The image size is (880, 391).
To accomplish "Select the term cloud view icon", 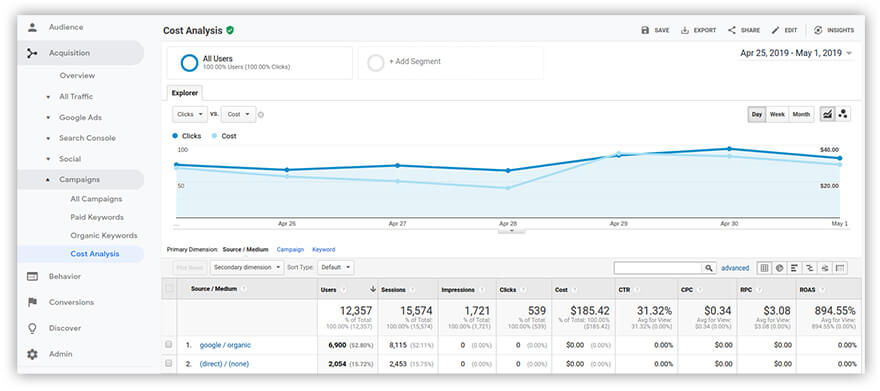I will [x=825, y=268].
